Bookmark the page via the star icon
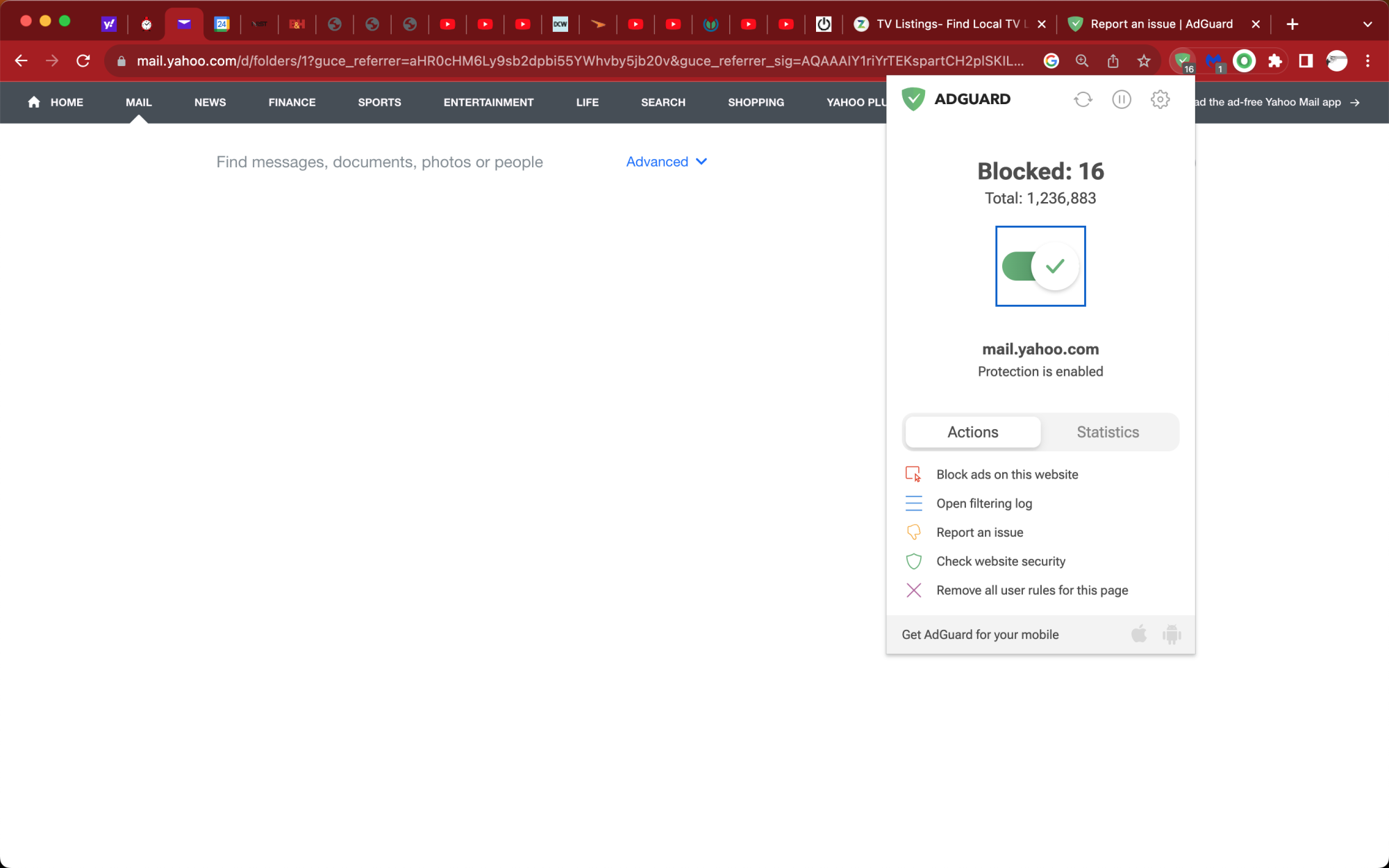 [x=1144, y=60]
